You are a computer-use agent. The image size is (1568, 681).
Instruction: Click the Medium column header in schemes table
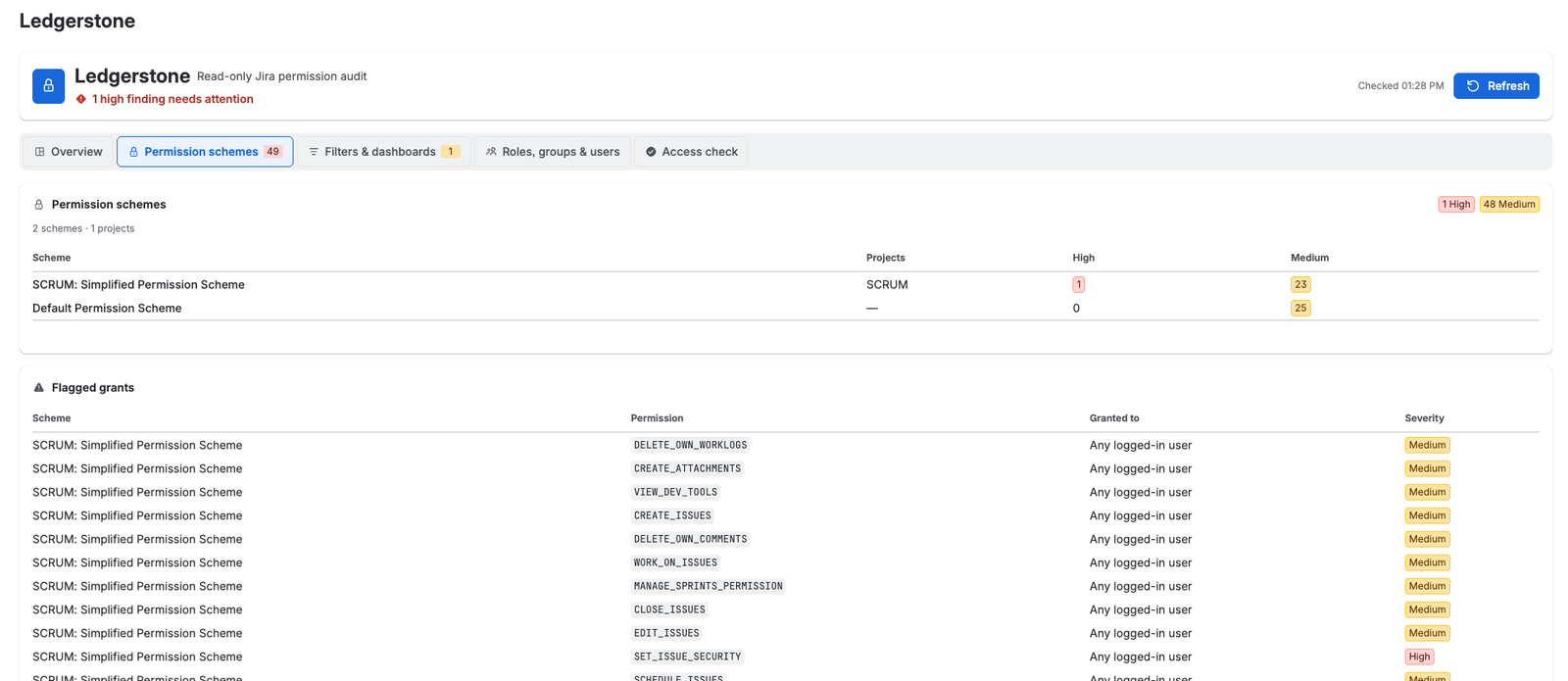click(1309, 258)
